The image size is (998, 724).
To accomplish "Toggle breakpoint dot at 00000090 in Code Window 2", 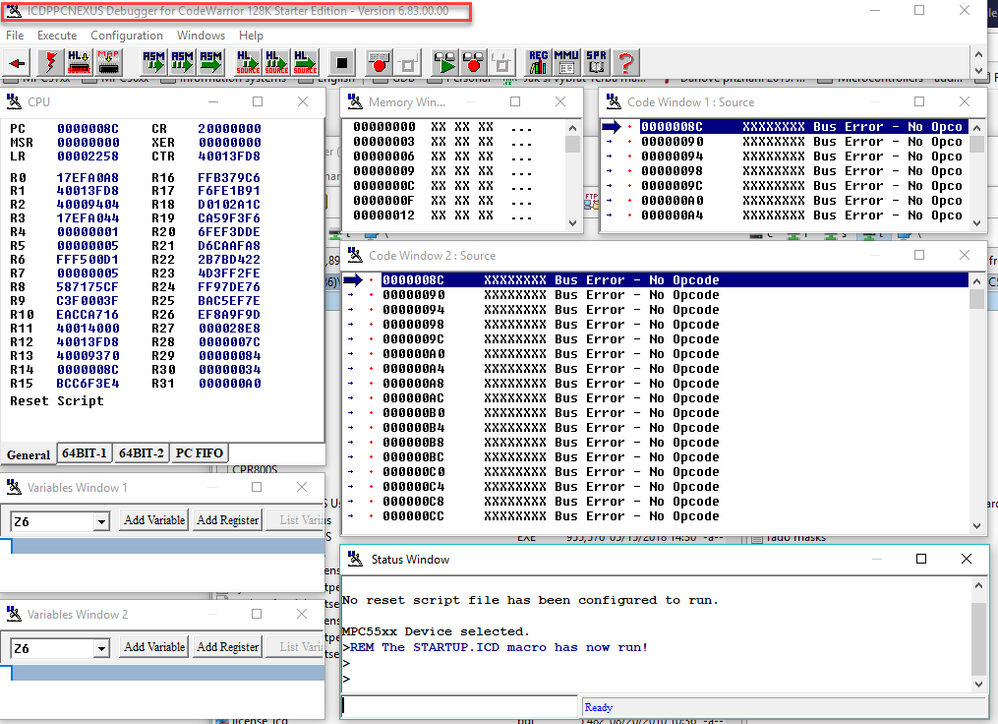I will [x=371, y=295].
